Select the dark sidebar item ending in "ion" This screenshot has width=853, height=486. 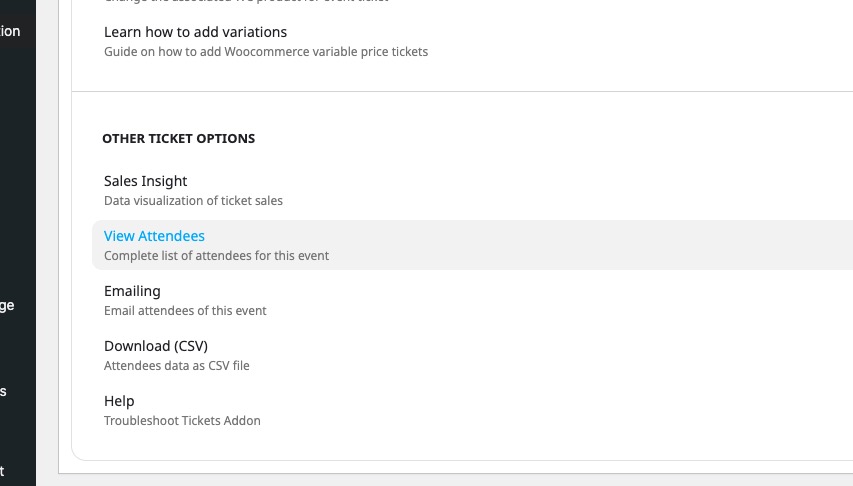pyautogui.click(x=10, y=31)
